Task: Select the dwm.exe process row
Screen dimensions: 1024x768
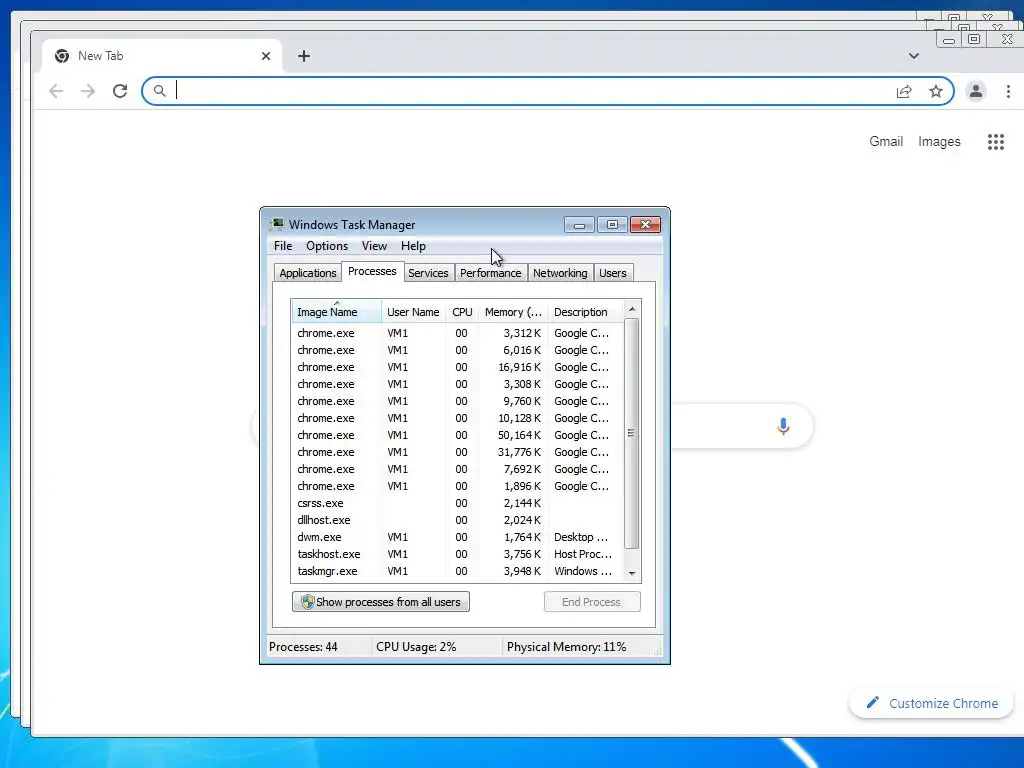Action: pyautogui.click(x=457, y=537)
